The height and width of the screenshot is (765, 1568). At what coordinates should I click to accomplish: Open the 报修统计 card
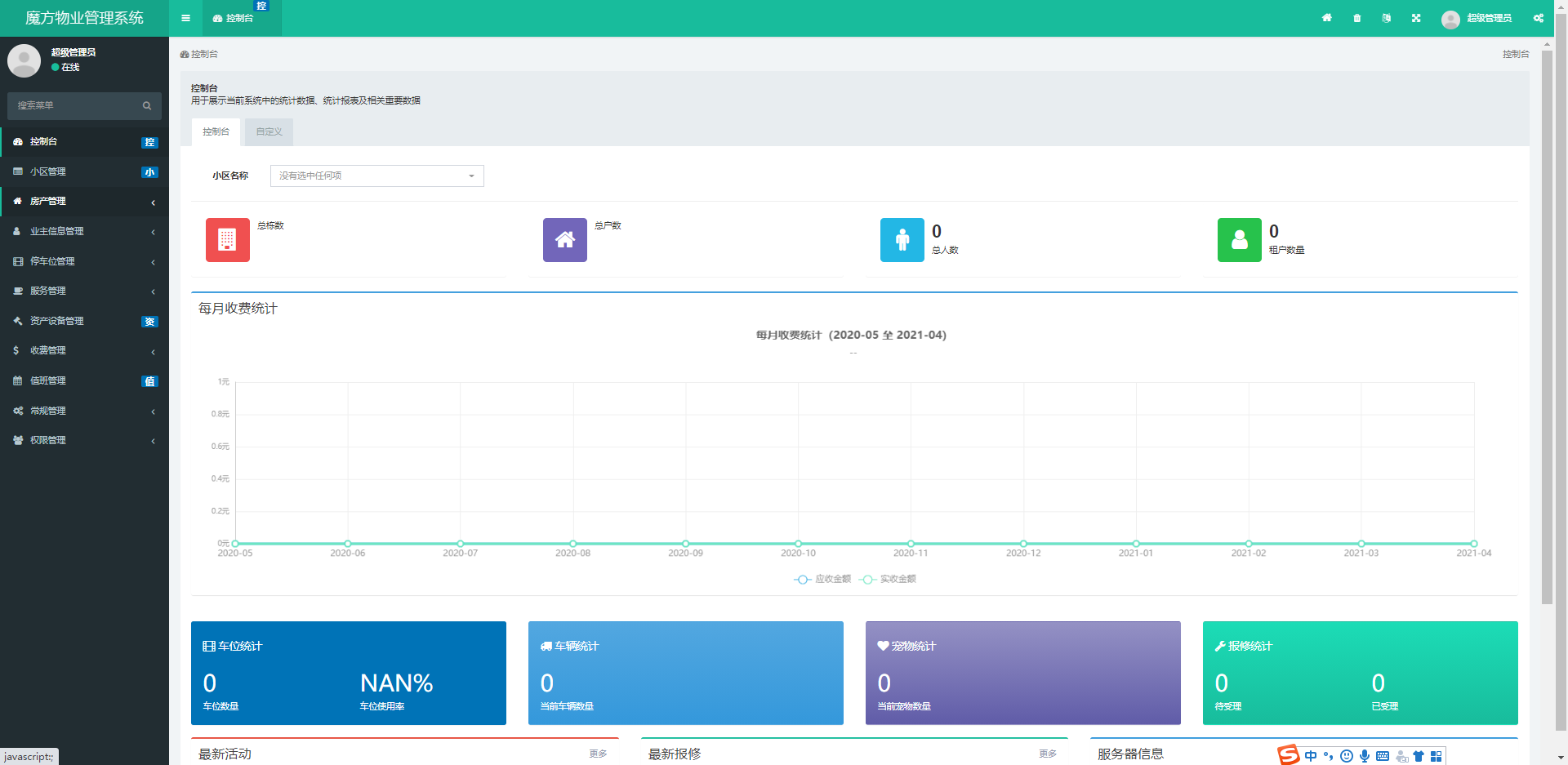pyautogui.click(x=1361, y=673)
